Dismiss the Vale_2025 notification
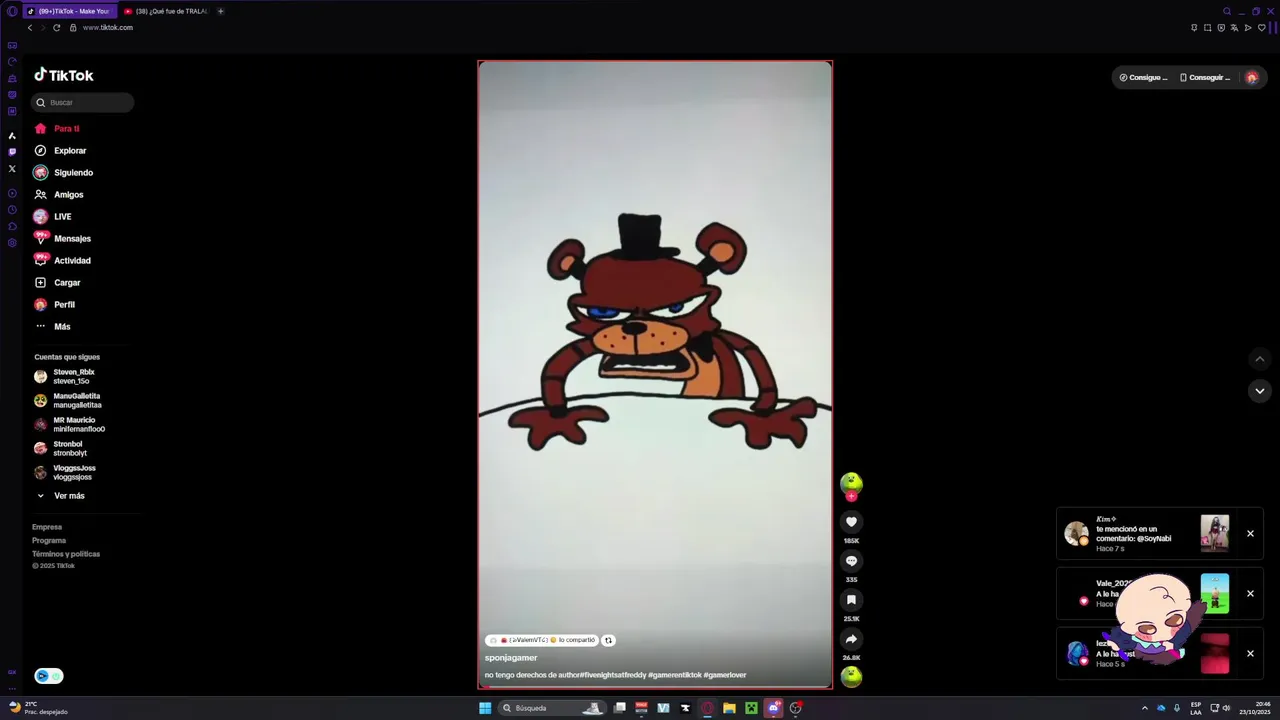1280x720 pixels. point(1250,594)
